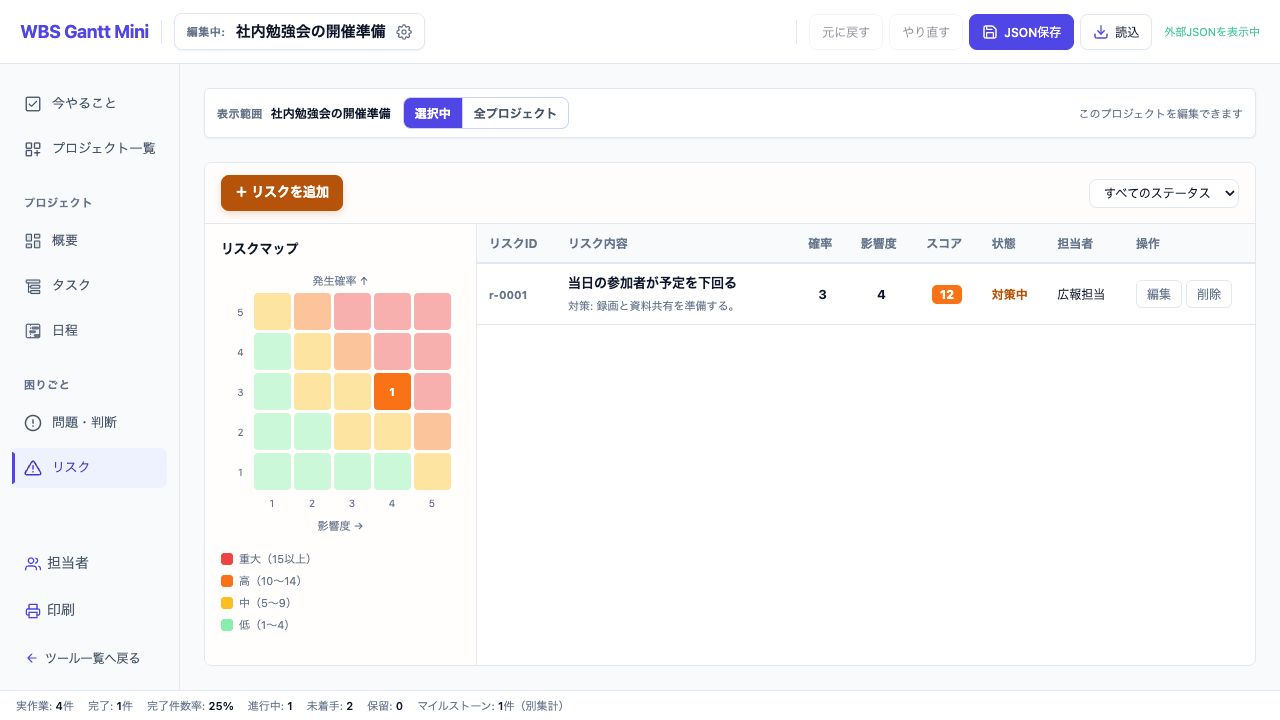Click the 日程 calendar icon

click(x=33, y=330)
